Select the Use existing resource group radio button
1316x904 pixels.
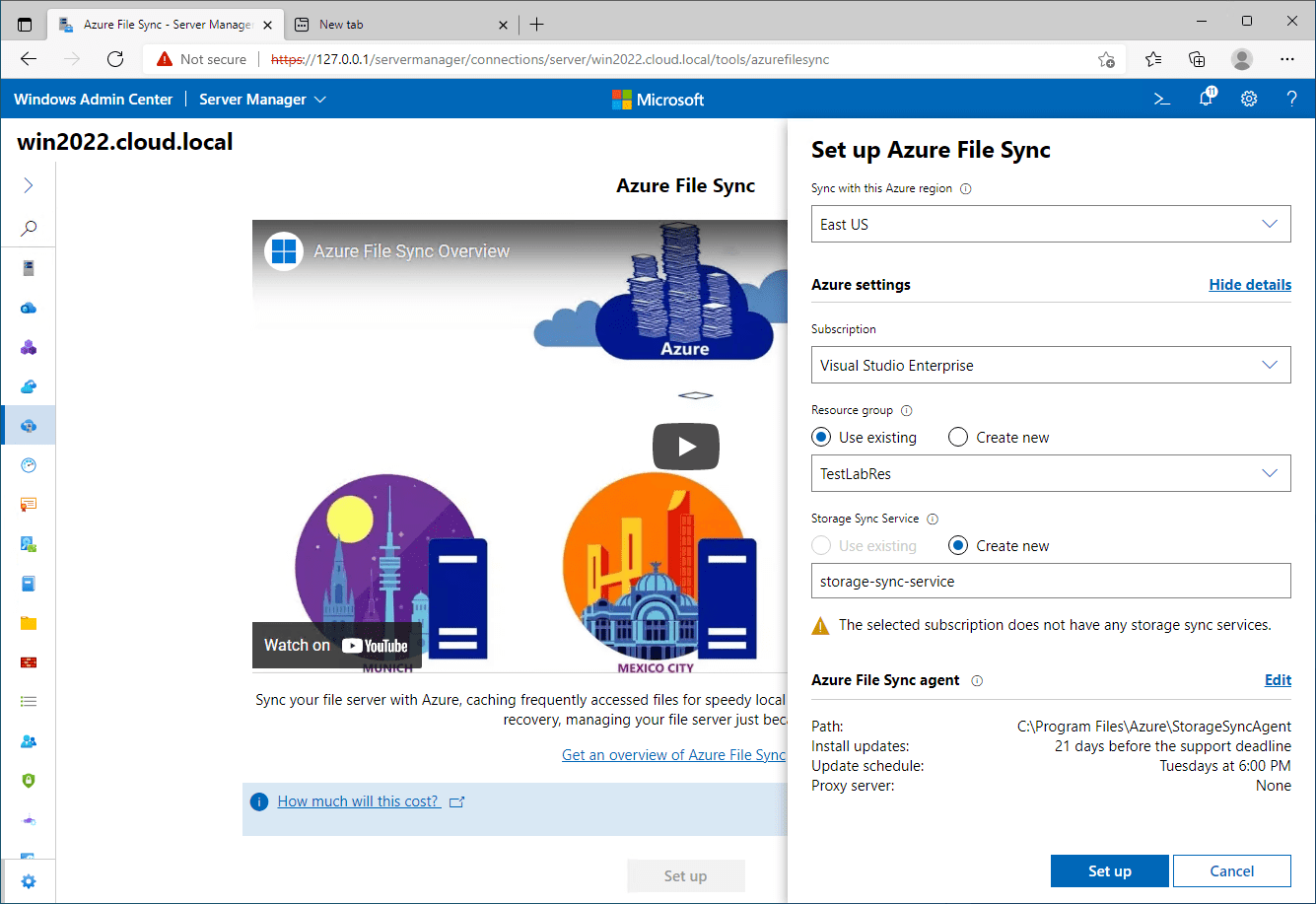point(821,437)
